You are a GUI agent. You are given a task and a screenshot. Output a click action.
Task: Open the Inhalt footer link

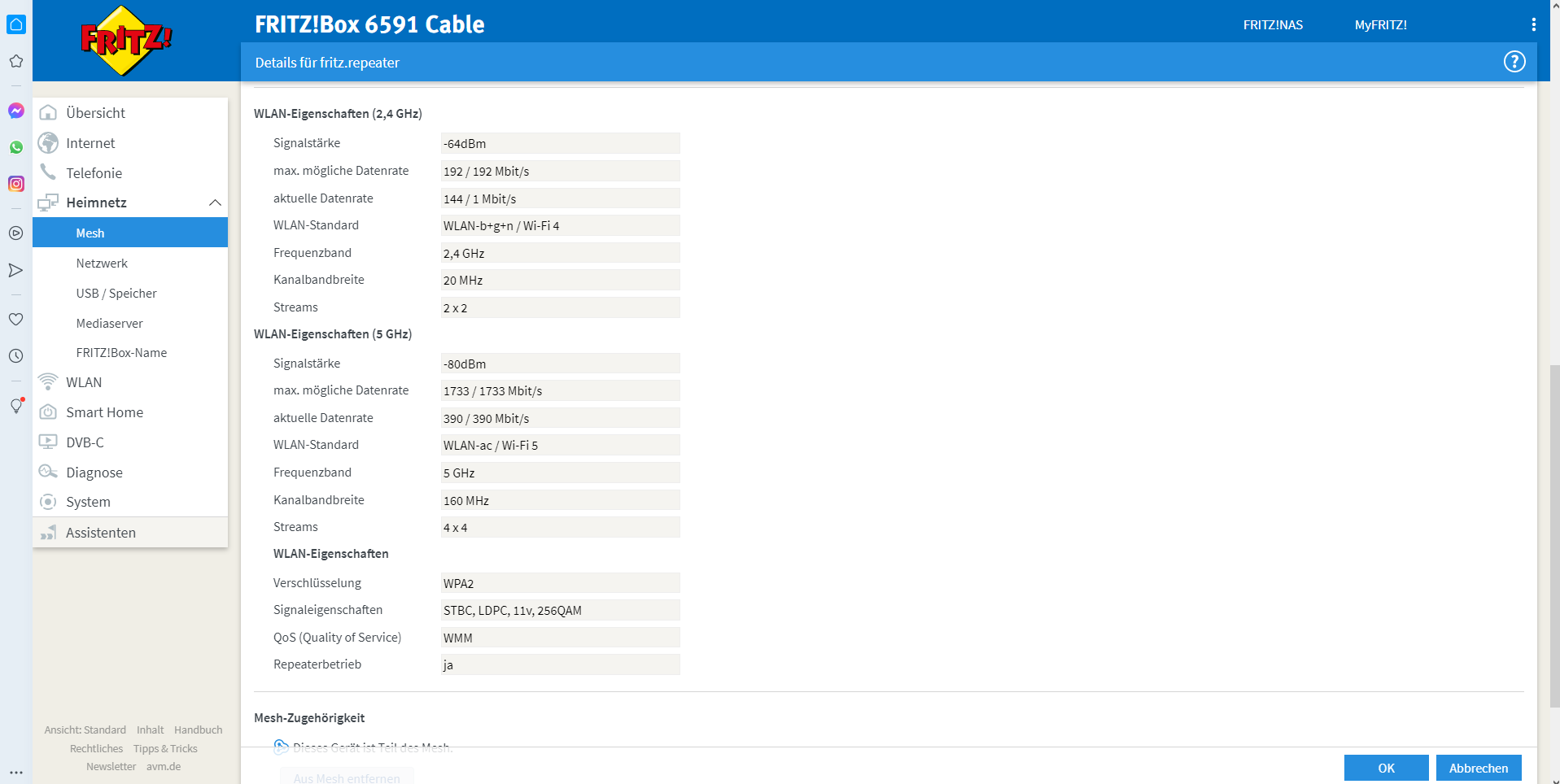tap(151, 730)
